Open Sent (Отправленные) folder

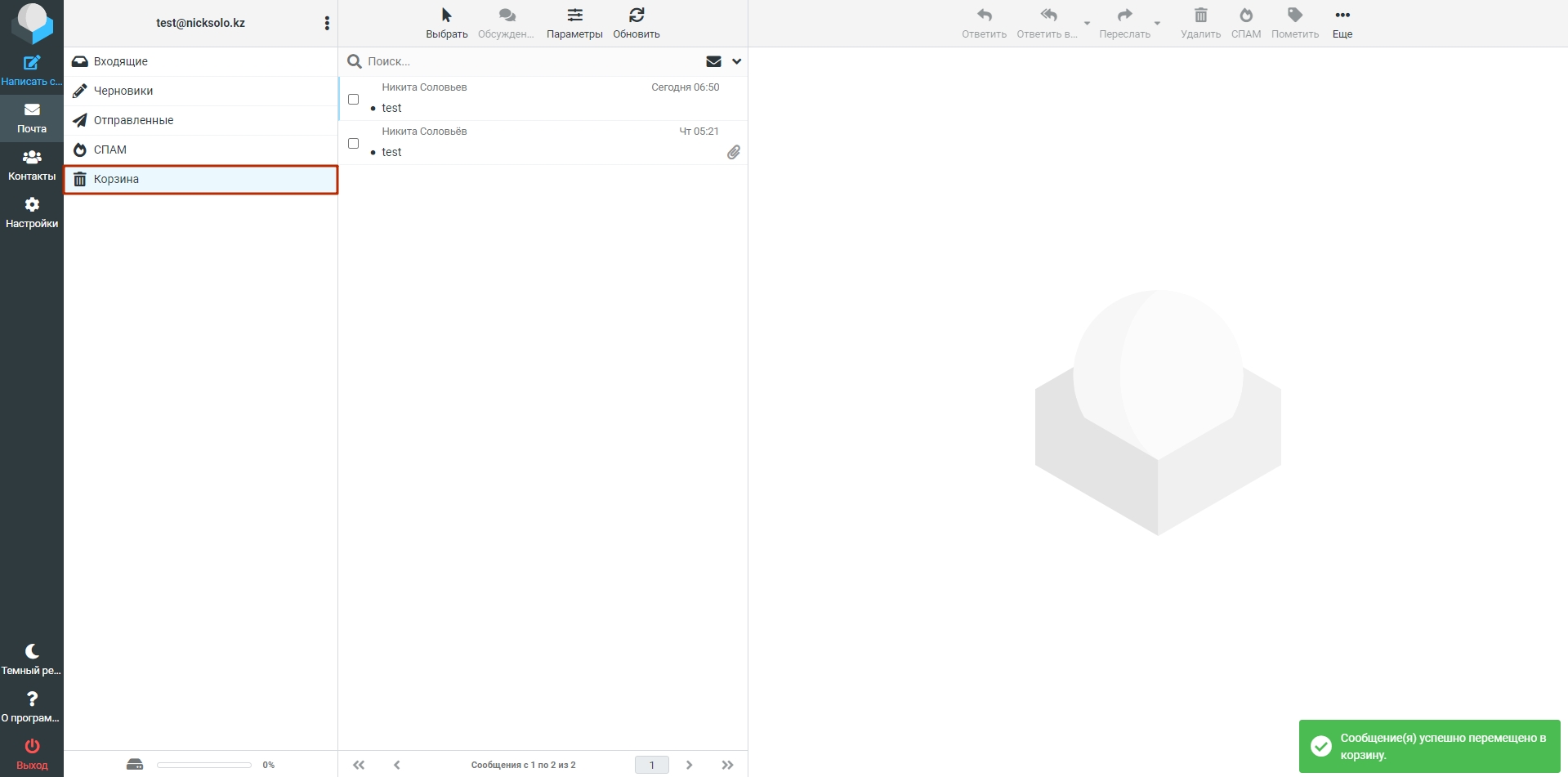click(201, 120)
